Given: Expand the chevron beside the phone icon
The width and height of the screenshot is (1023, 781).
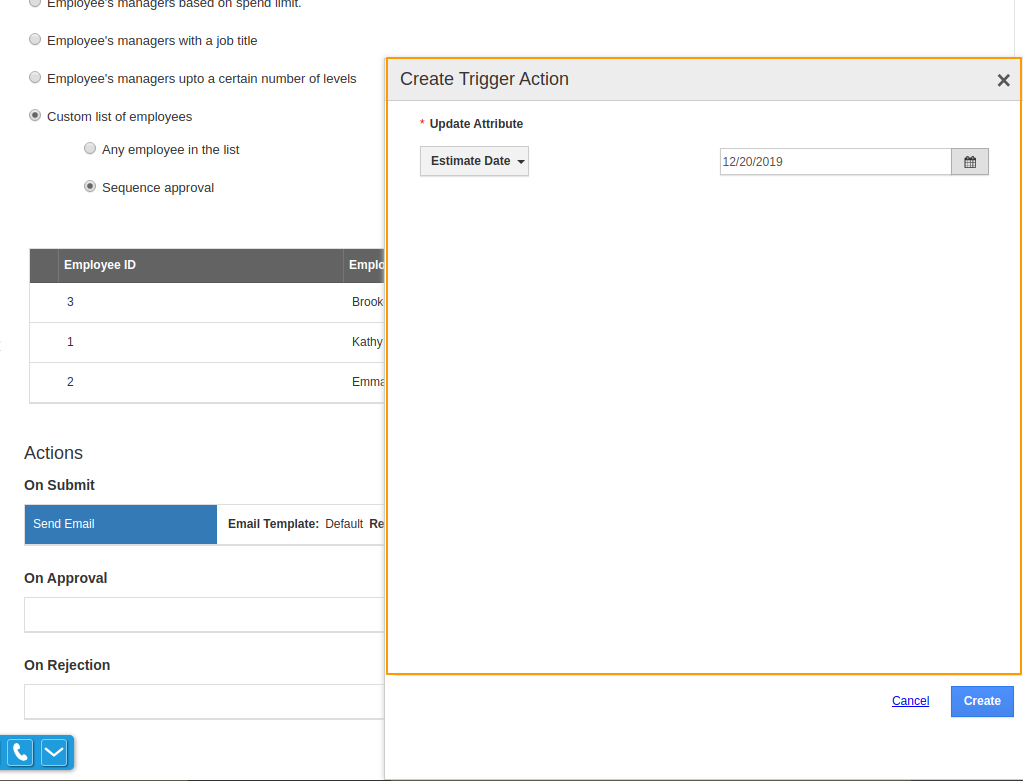Looking at the screenshot, I should point(54,752).
